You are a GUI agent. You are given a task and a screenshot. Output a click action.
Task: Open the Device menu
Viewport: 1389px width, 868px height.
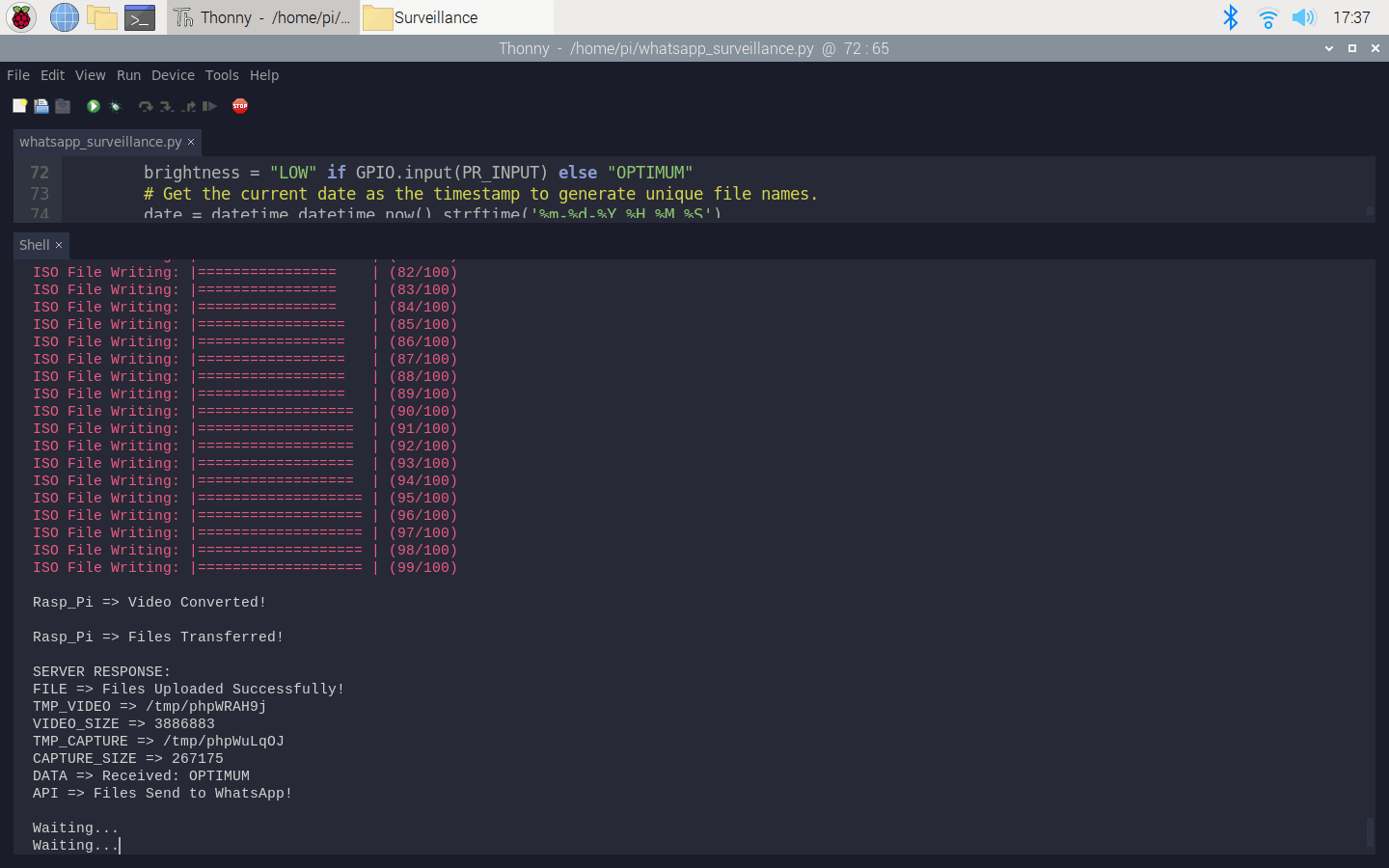tap(173, 75)
